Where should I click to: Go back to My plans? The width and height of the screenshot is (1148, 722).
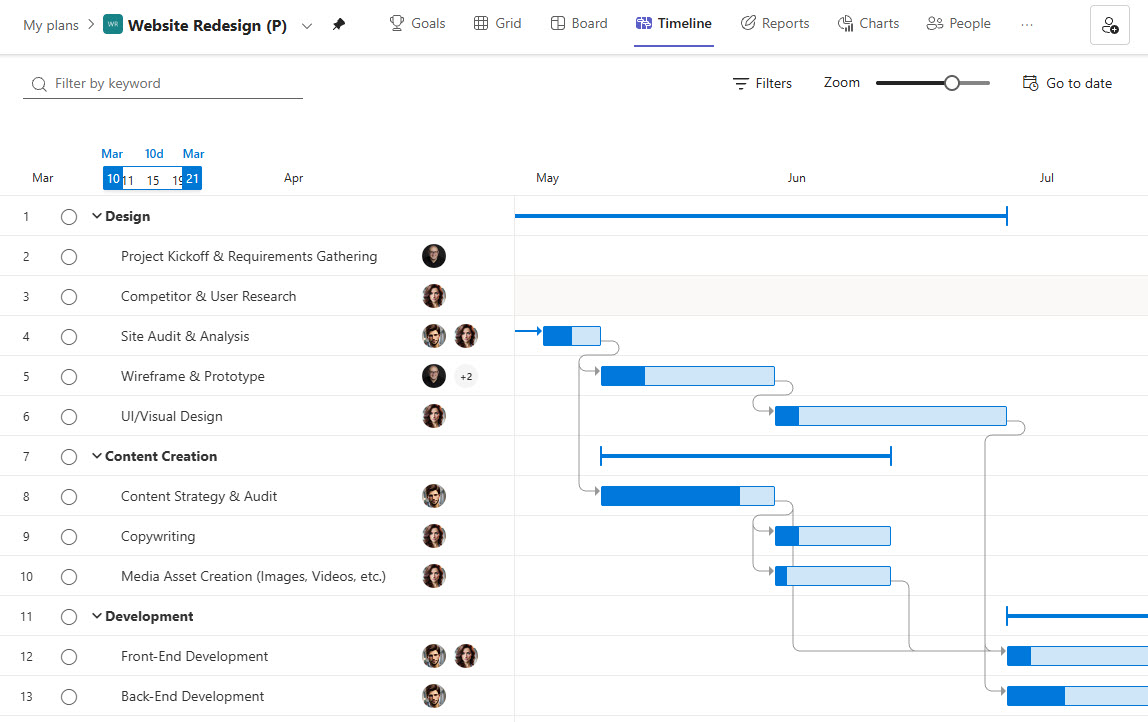51,26
